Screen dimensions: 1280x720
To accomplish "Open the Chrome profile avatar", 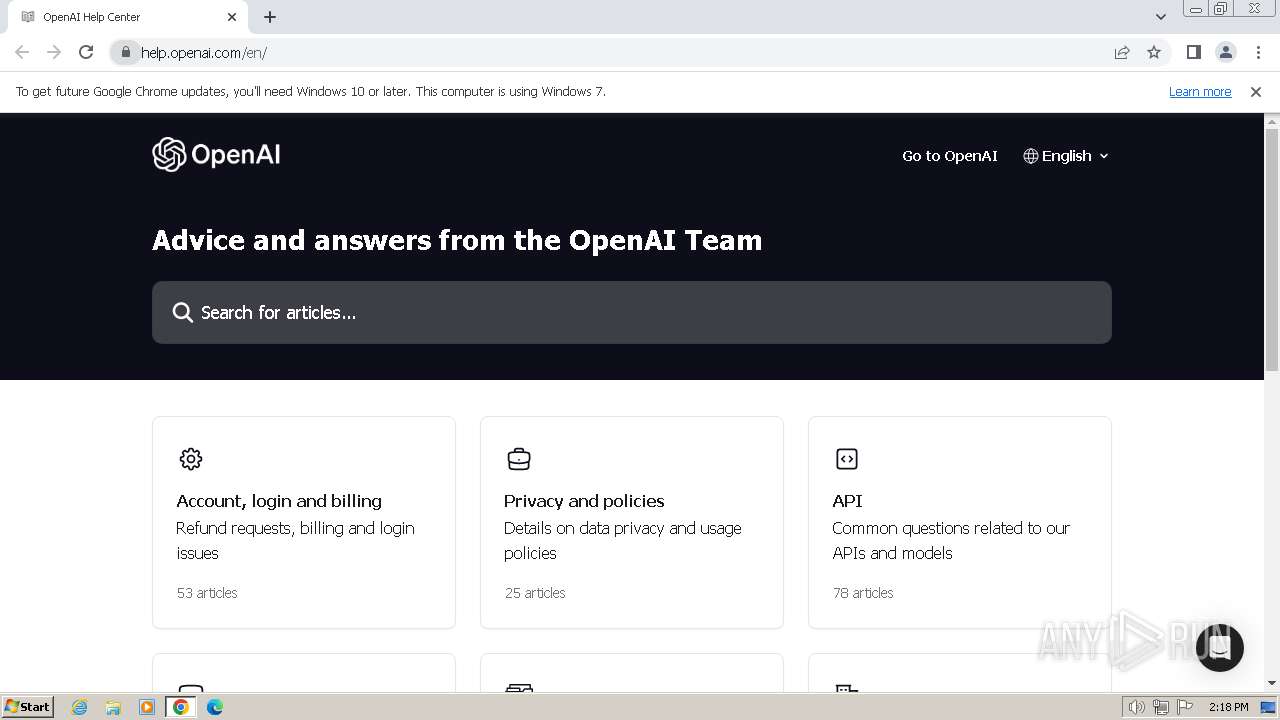I will point(1226,52).
